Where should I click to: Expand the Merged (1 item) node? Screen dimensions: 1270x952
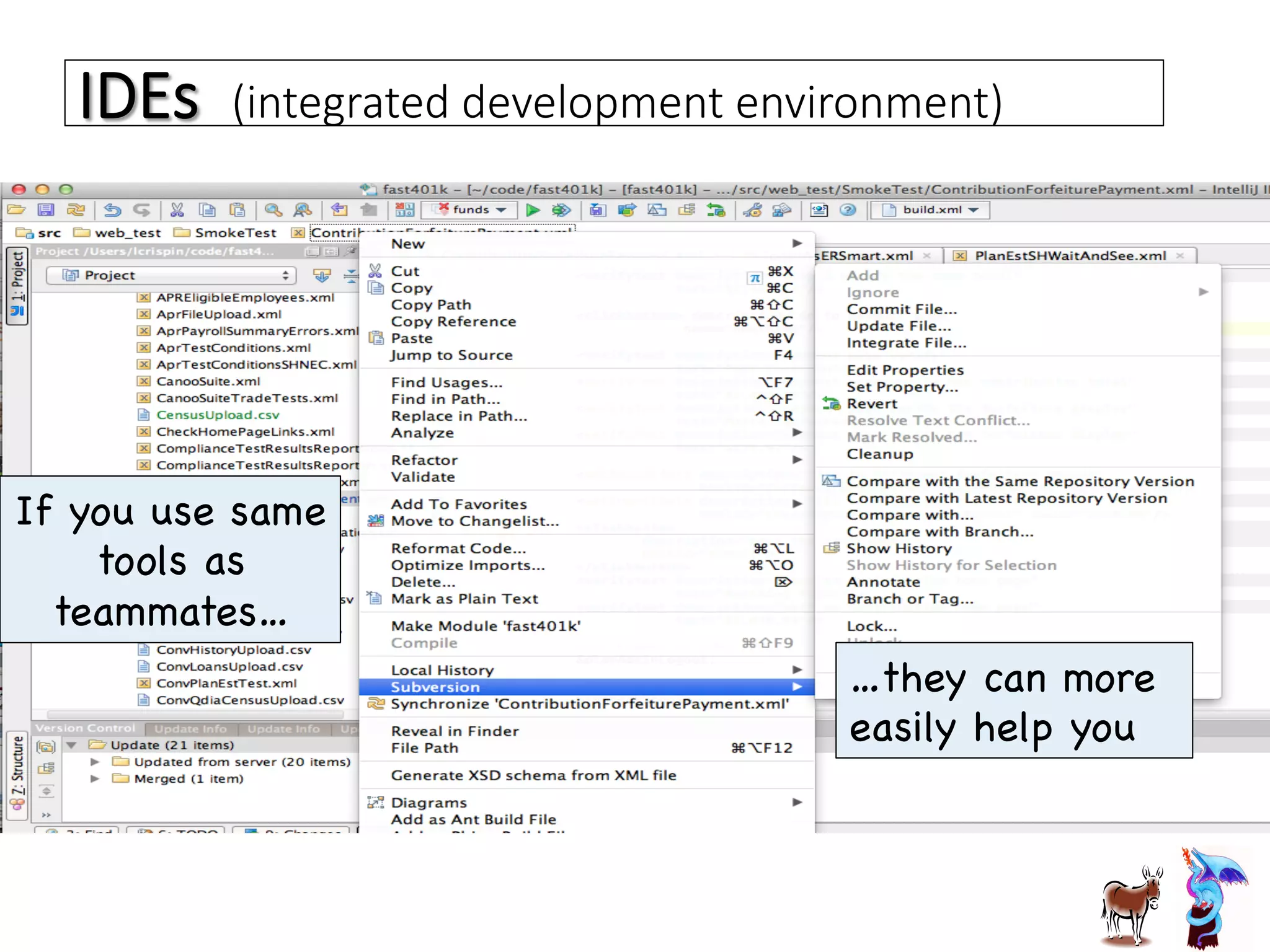pyautogui.click(x=95, y=778)
